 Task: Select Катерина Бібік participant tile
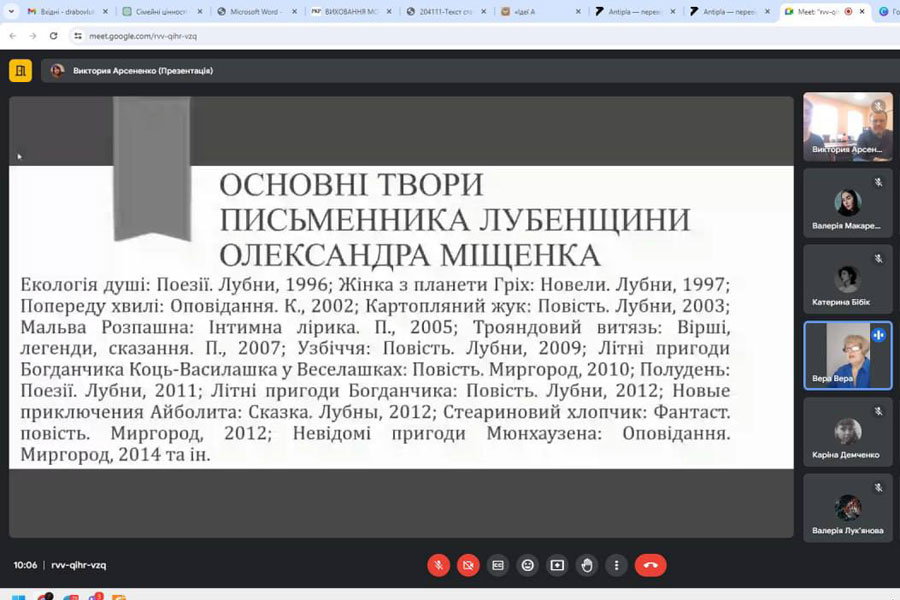click(x=848, y=279)
